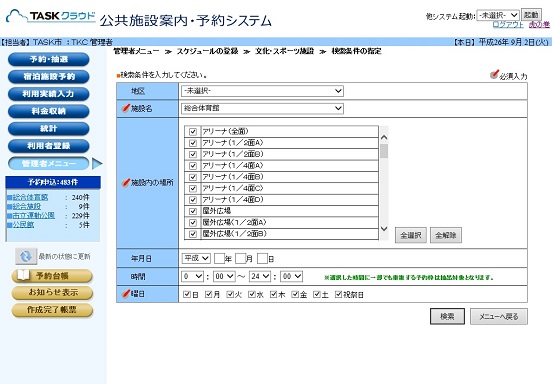
Task: Open the 施設名 dropdown showing 総合体育館
Action: click(262, 108)
